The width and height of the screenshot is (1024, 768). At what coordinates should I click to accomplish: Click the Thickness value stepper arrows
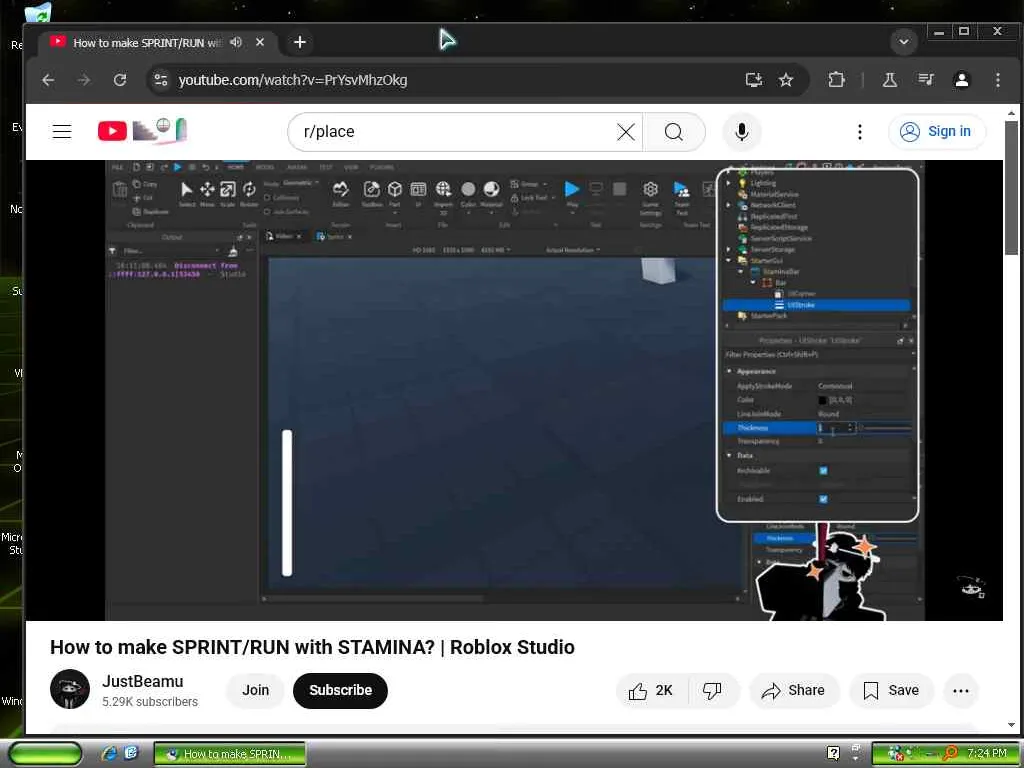[x=850, y=428]
